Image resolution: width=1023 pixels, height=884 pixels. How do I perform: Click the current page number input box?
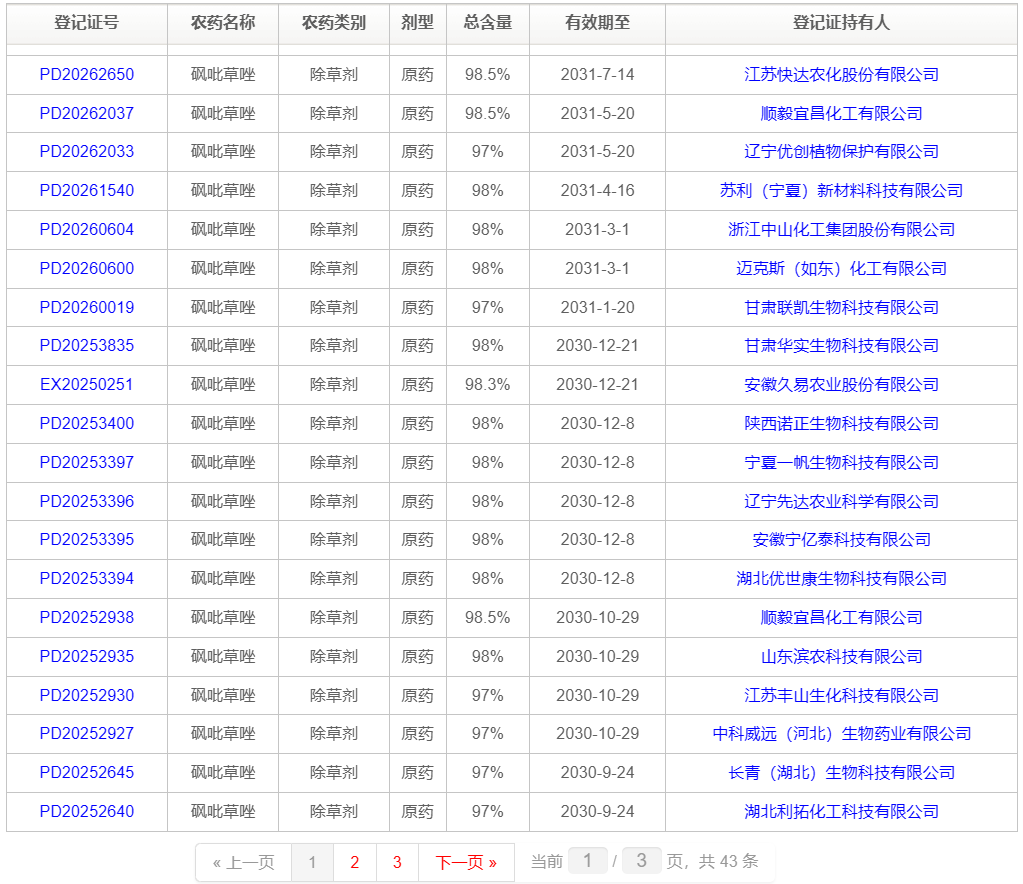(x=588, y=861)
